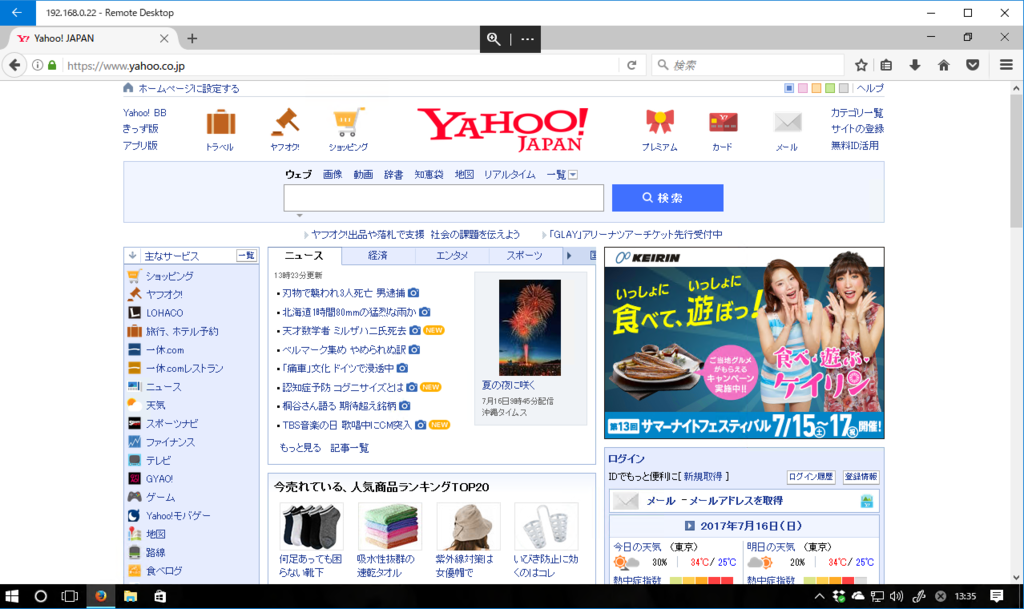The height and width of the screenshot is (609, 1024).
Task: Select the 知恵袋 search category
Action: 429,174
